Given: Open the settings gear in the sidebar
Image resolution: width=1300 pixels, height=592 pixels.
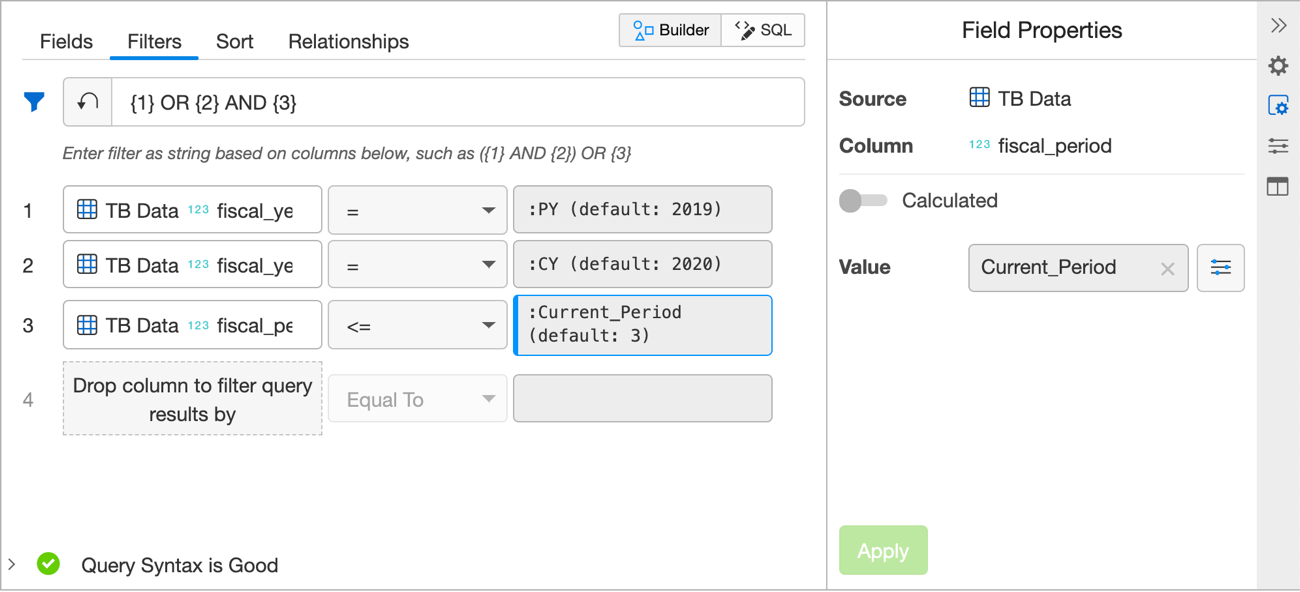Looking at the screenshot, I should click(1278, 66).
